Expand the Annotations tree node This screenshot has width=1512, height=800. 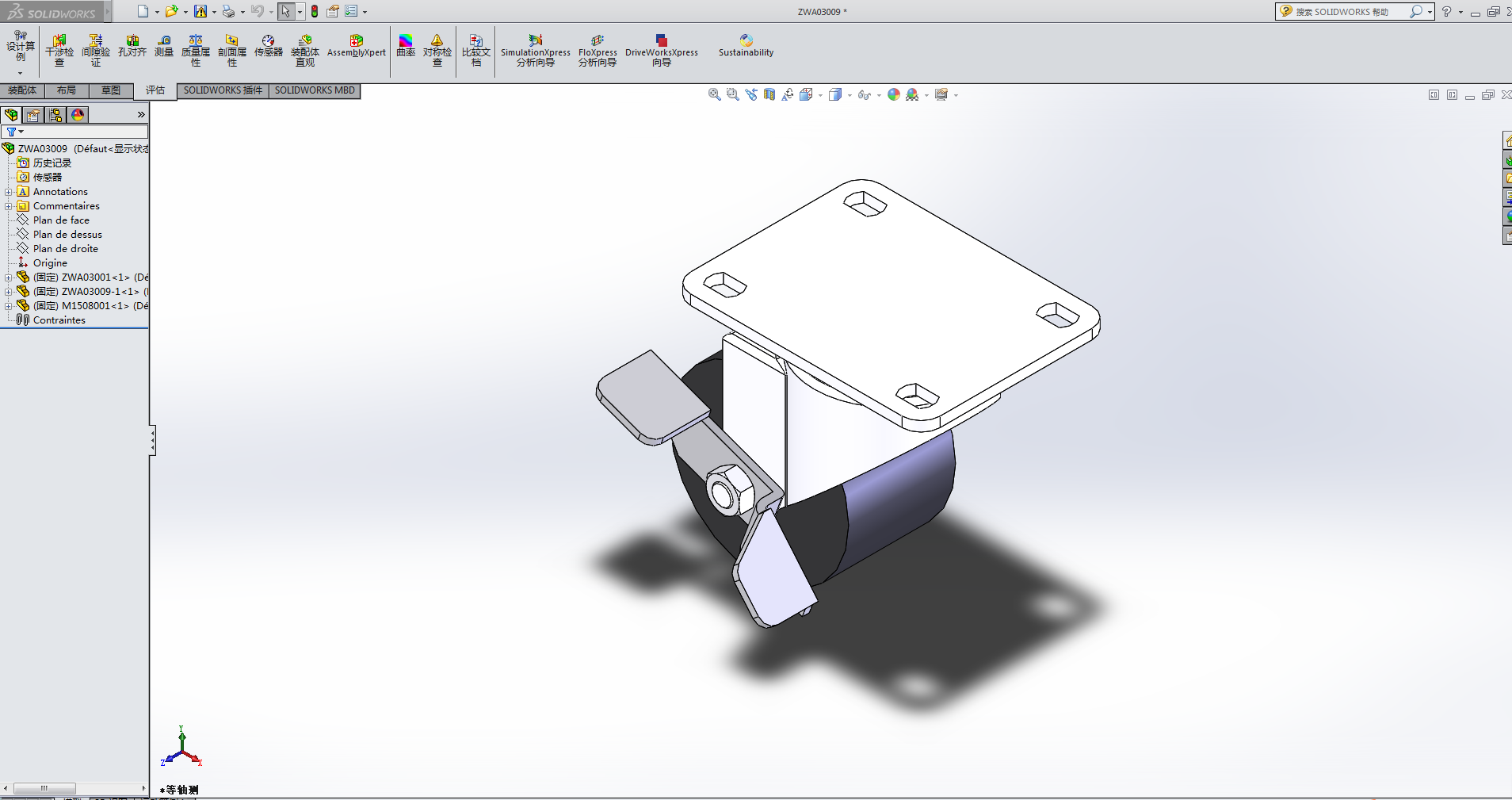[x=8, y=192]
